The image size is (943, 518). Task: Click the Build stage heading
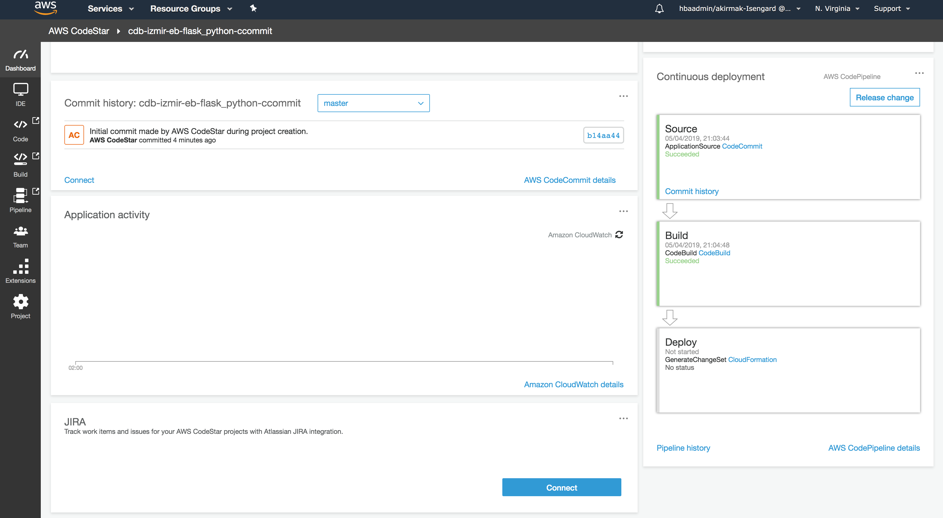click(677, 235)
